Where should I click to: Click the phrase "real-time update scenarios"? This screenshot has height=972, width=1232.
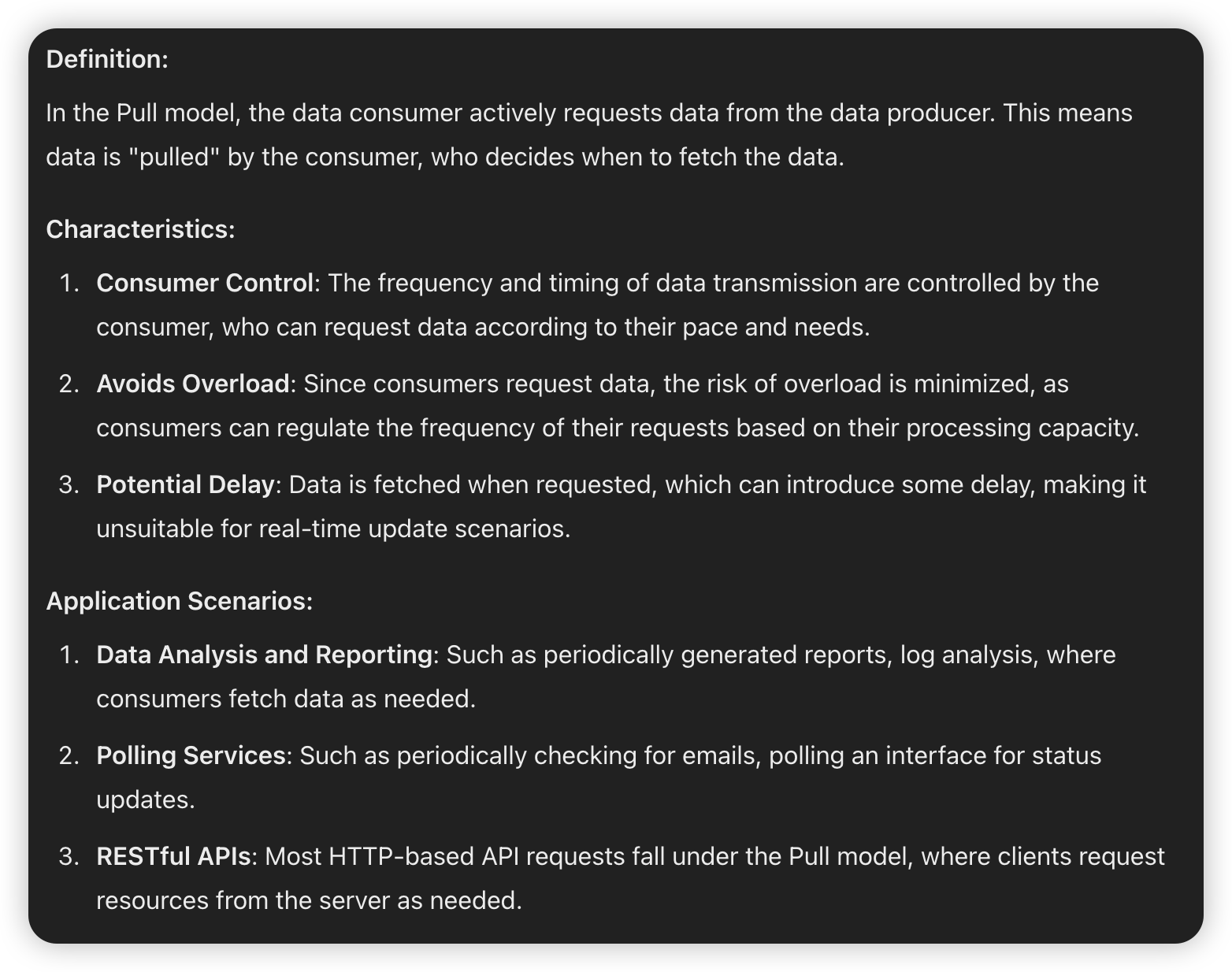coord(414,529)
